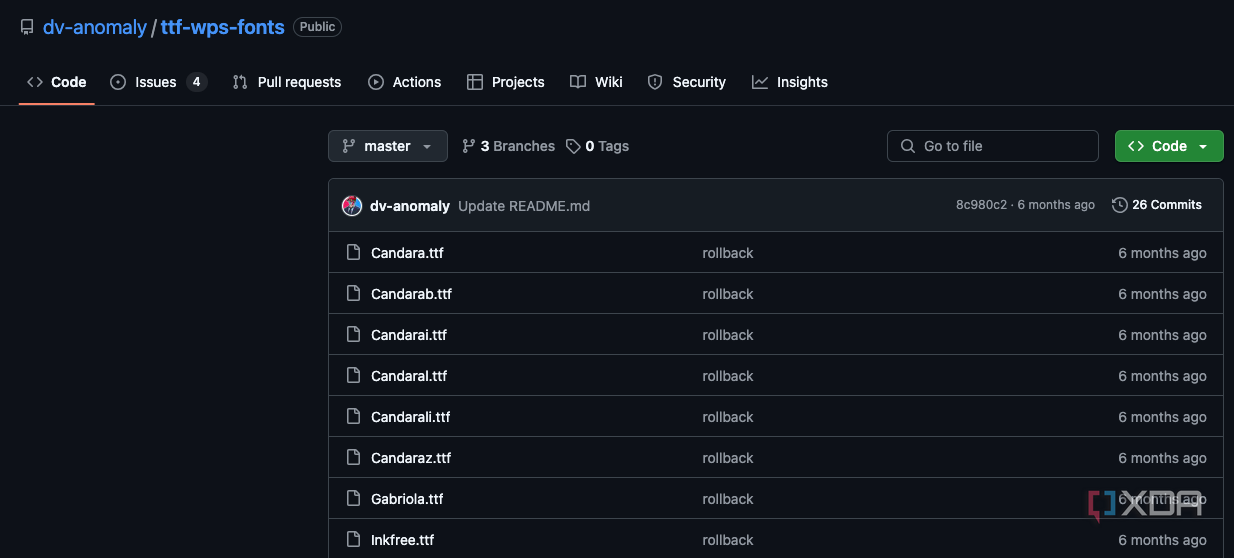Open the Candaral.ttf file
Viewport: 1234px width, 558px height.
(409, 376)
